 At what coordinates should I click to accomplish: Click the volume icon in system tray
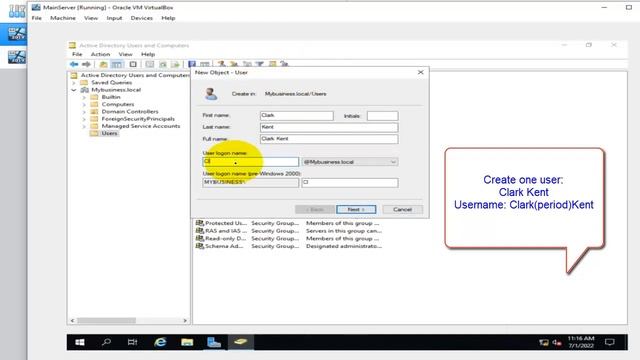point(557,342)
